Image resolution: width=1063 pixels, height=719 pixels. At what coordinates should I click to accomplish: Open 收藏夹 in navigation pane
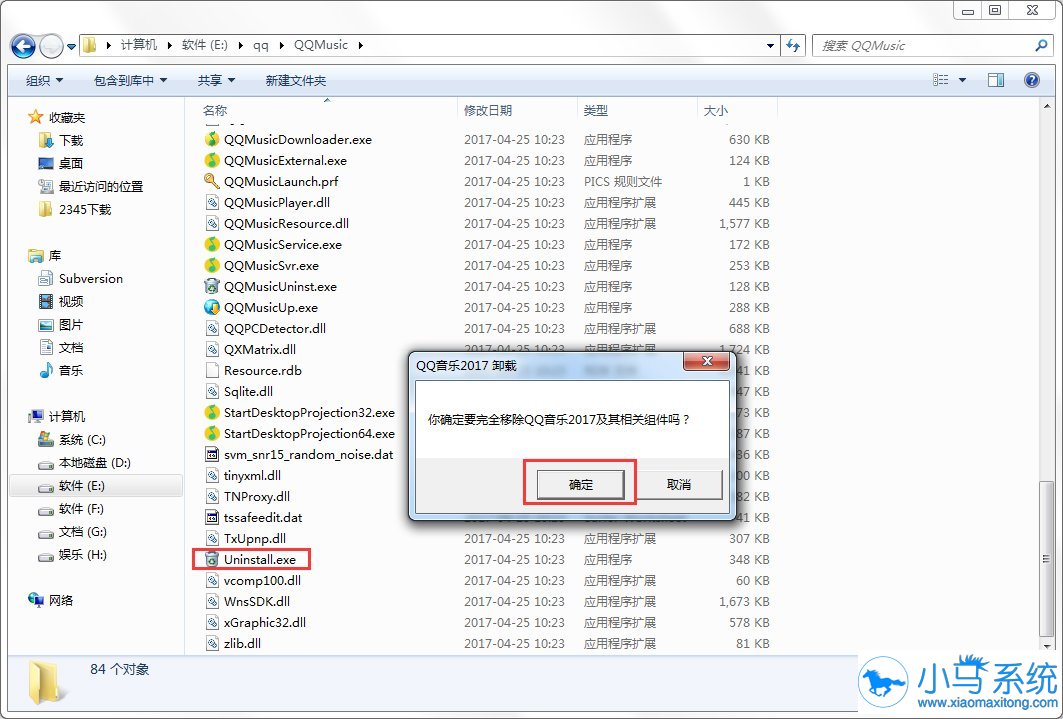[x=66, y=118]
